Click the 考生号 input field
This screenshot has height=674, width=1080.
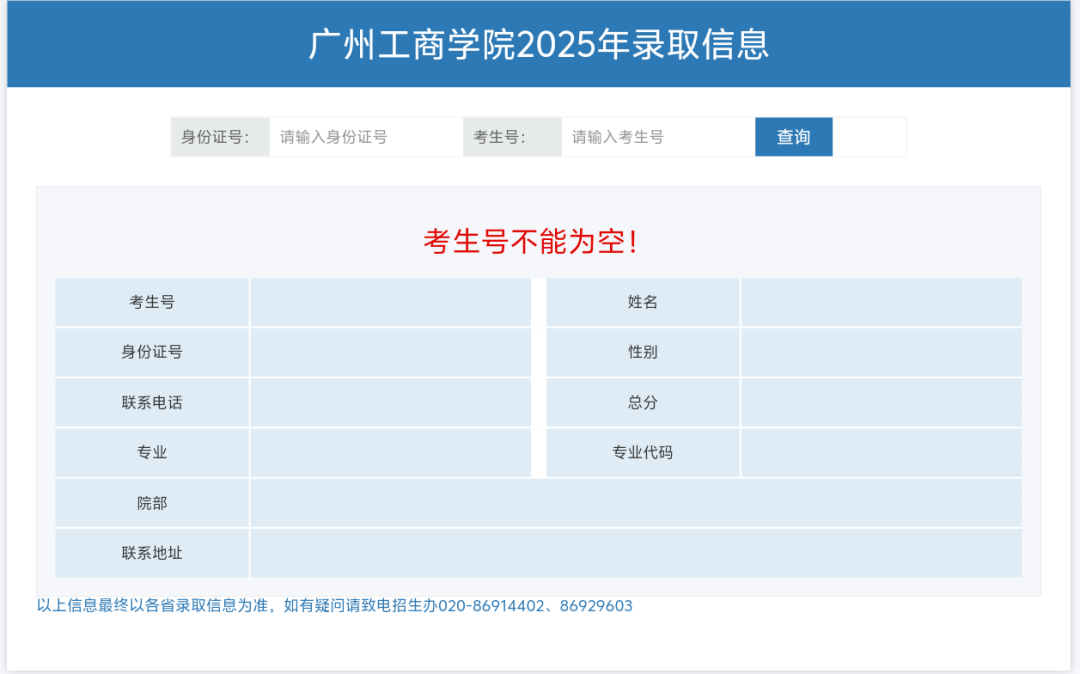click(x=655, y=137)
